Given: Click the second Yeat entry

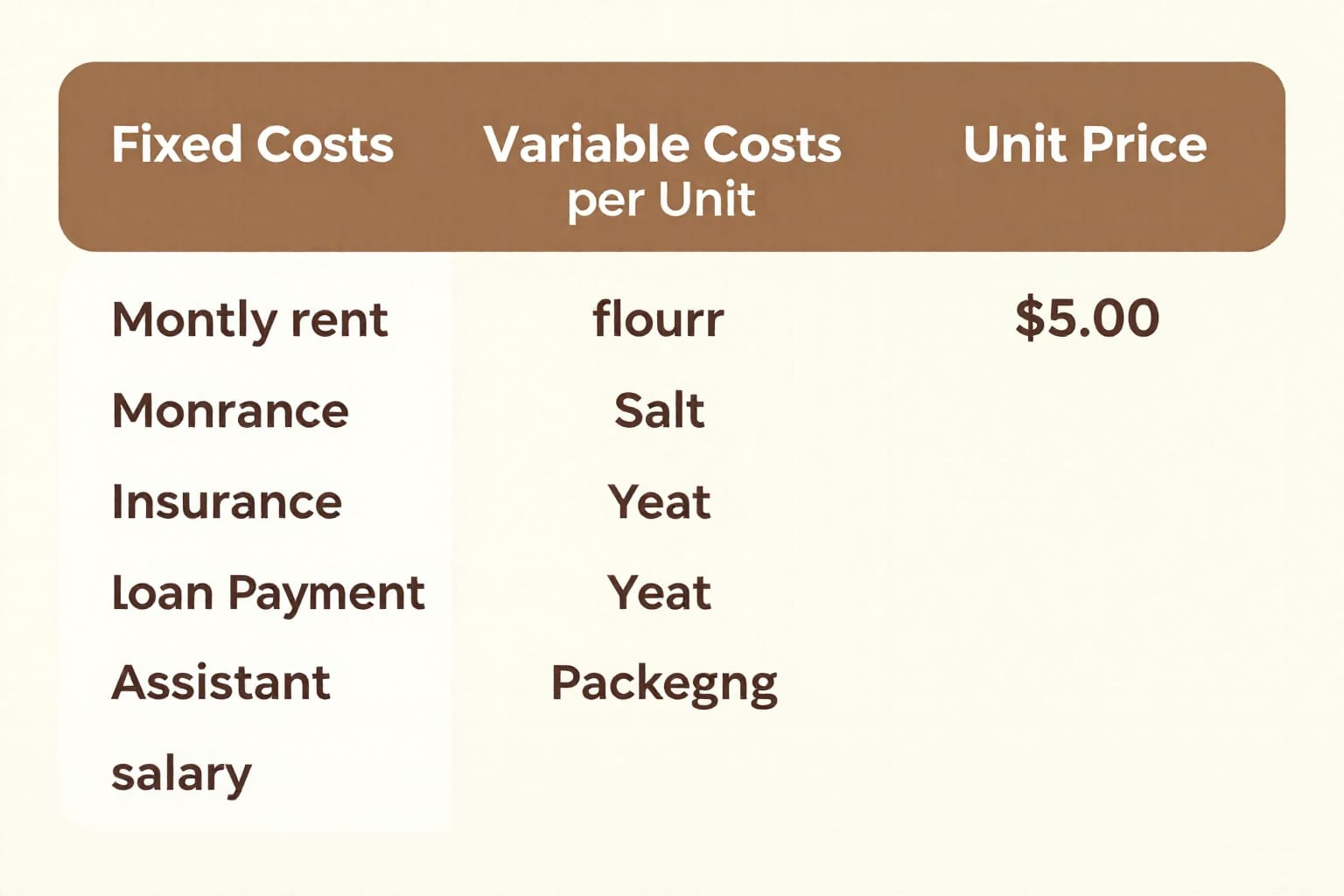Looking at the screenshot, I should (x=659, y=592).
